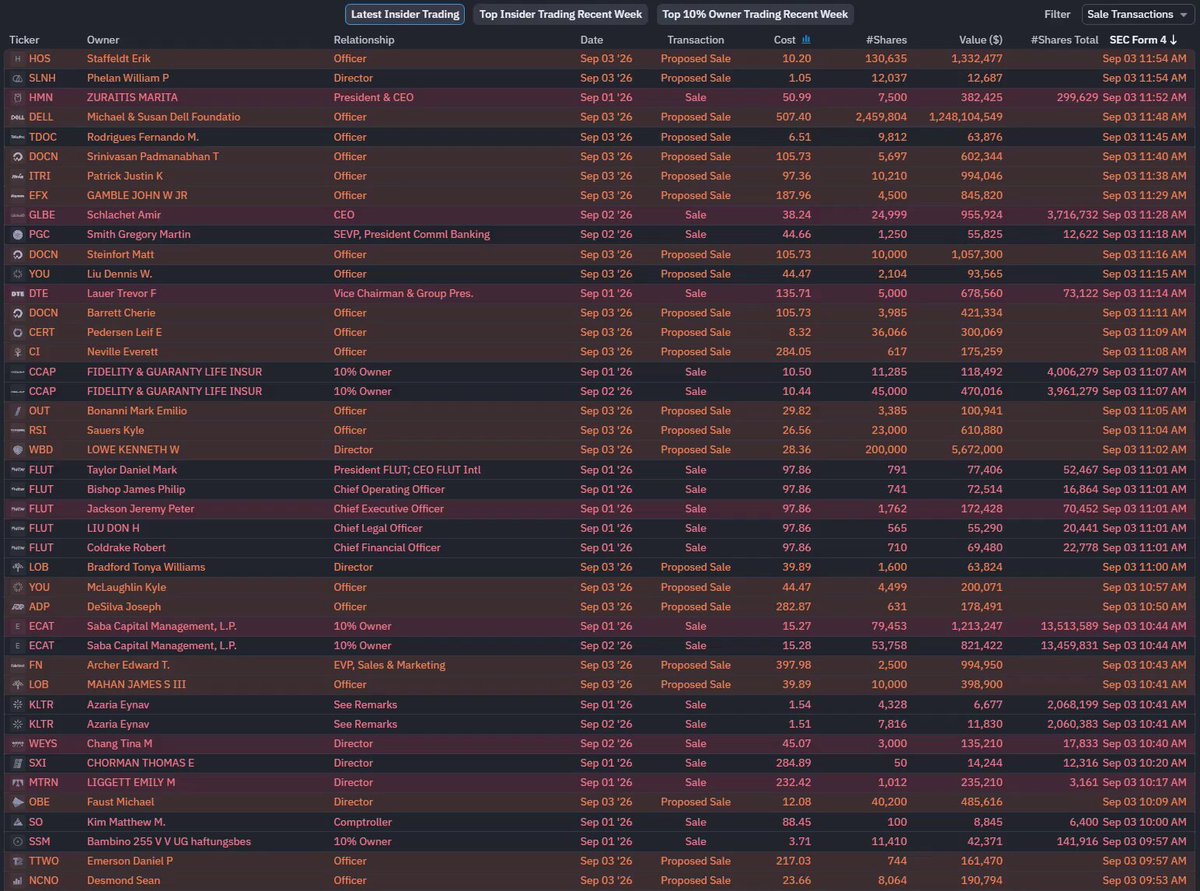Click the HMN company logo icon

tap(17, 98)
